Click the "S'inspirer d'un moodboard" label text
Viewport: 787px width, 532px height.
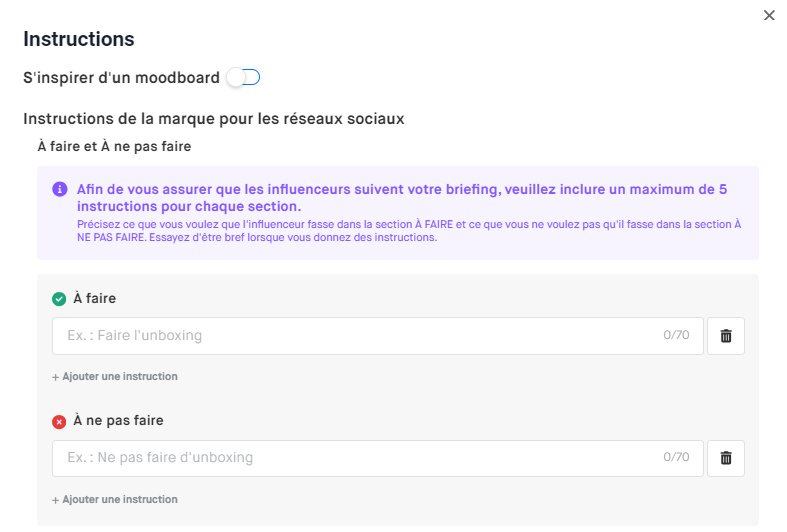point(121,77)
